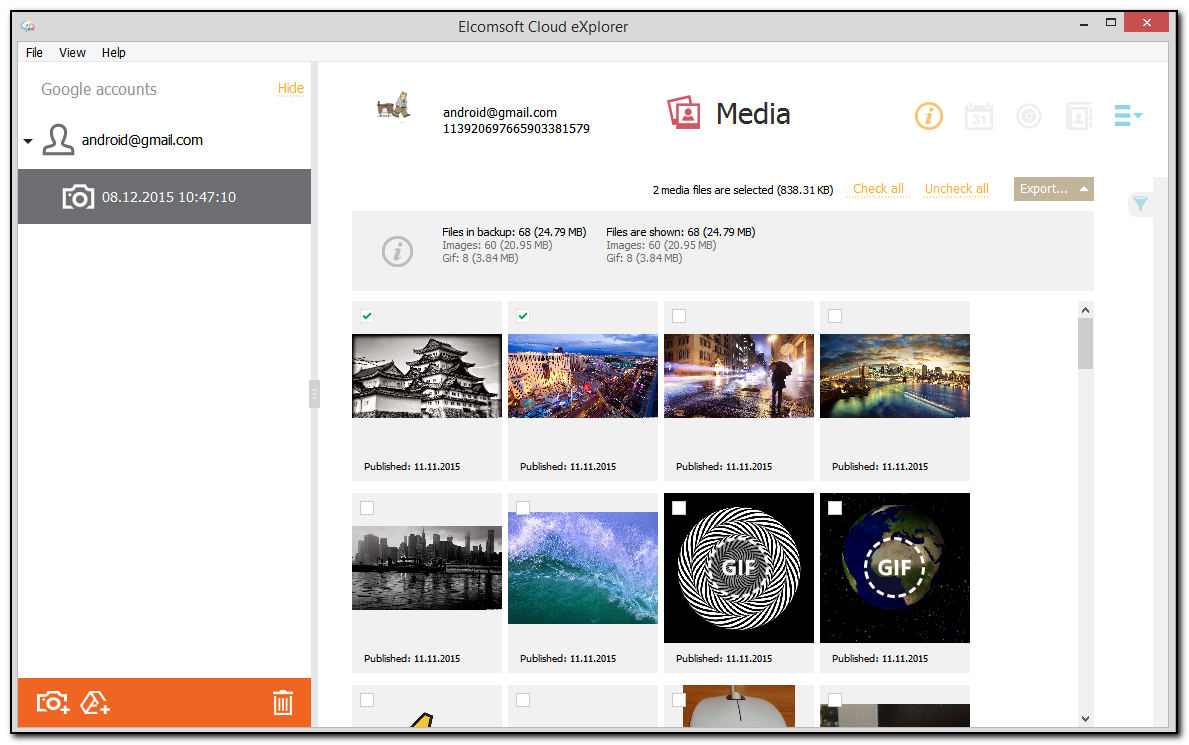The height and width of the screenshot is (745, 1189).
Task: Click the Uncheck all link
Action: coord(956,189)
